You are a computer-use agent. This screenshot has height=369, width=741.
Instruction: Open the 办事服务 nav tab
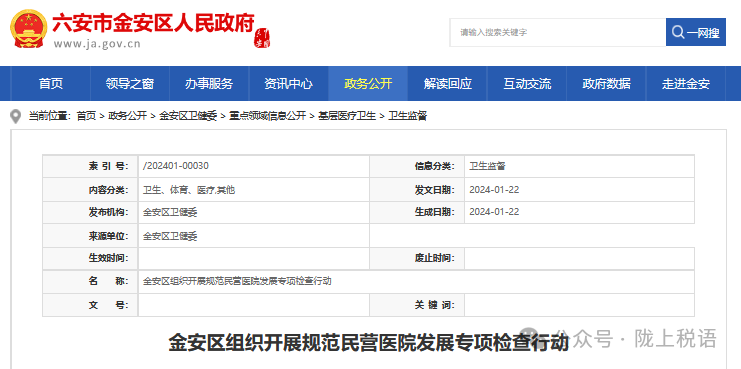pyautogui.click(x=209, y=84)
